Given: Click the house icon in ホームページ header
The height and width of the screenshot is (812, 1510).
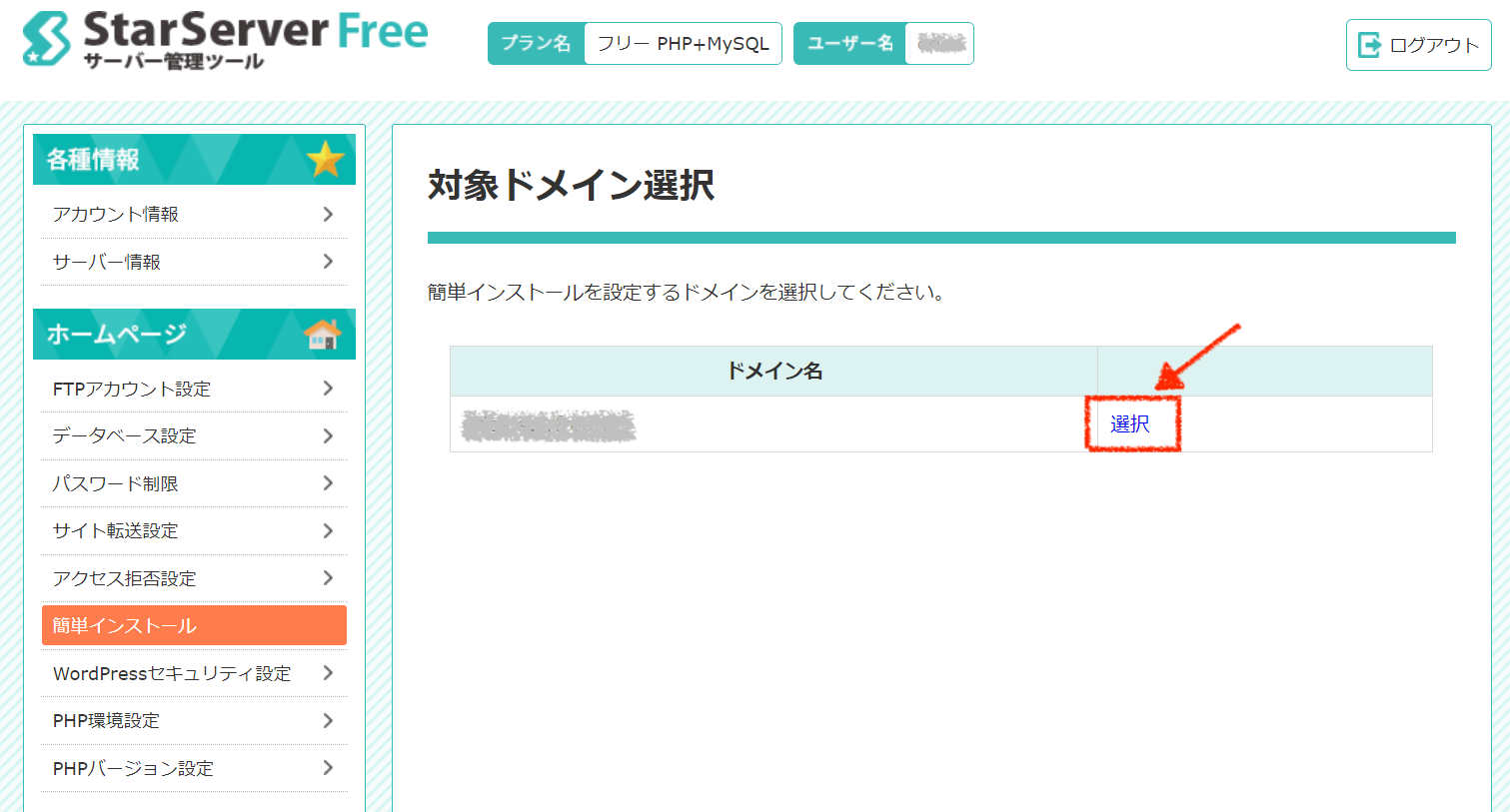Looking at the screenshot, I should 322,334.
